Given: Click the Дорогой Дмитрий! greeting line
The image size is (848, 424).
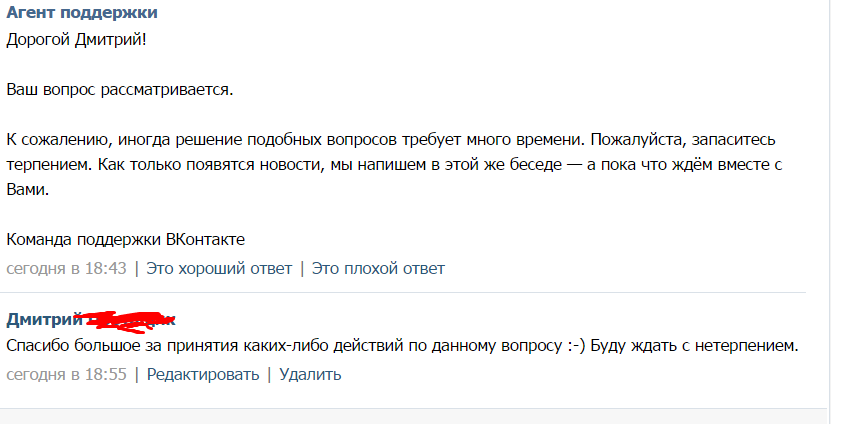Looking at the screenshot, I should click(x=69, y=39).
